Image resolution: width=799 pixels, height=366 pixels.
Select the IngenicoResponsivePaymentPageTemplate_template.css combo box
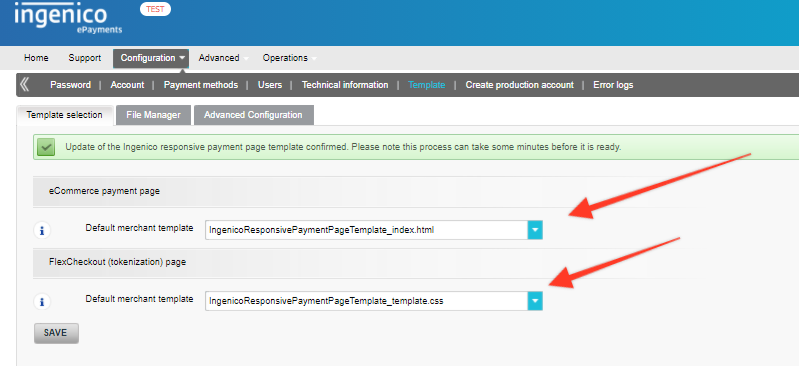point(374,301)
